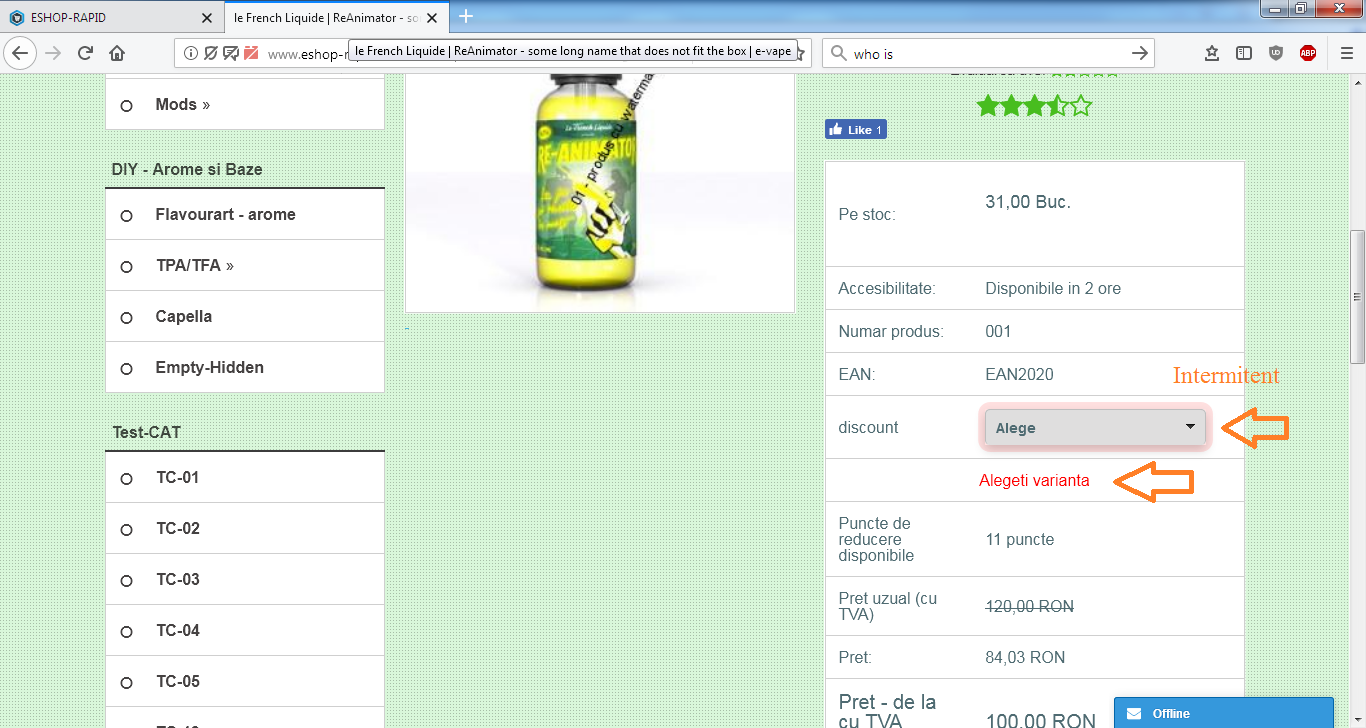Rate the product with the fifth star
1366x728 pixels.
pos(1081,105)
